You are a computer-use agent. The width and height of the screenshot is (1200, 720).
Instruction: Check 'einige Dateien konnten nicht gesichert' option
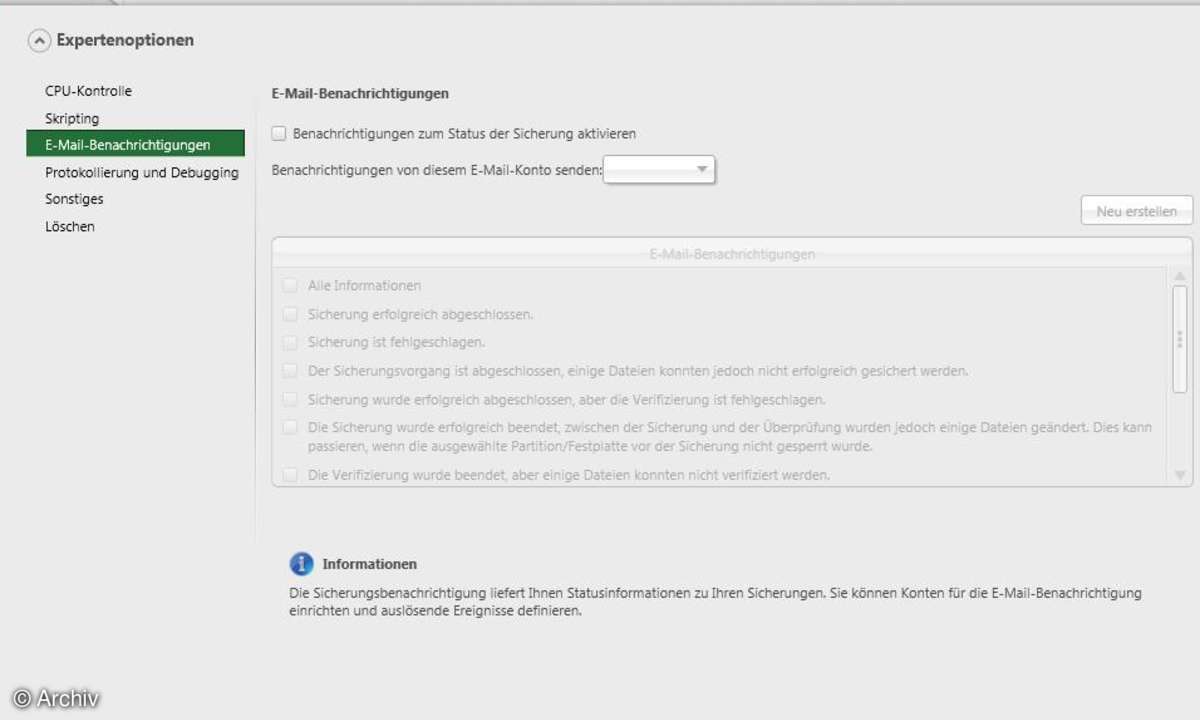tap(290, 371)
